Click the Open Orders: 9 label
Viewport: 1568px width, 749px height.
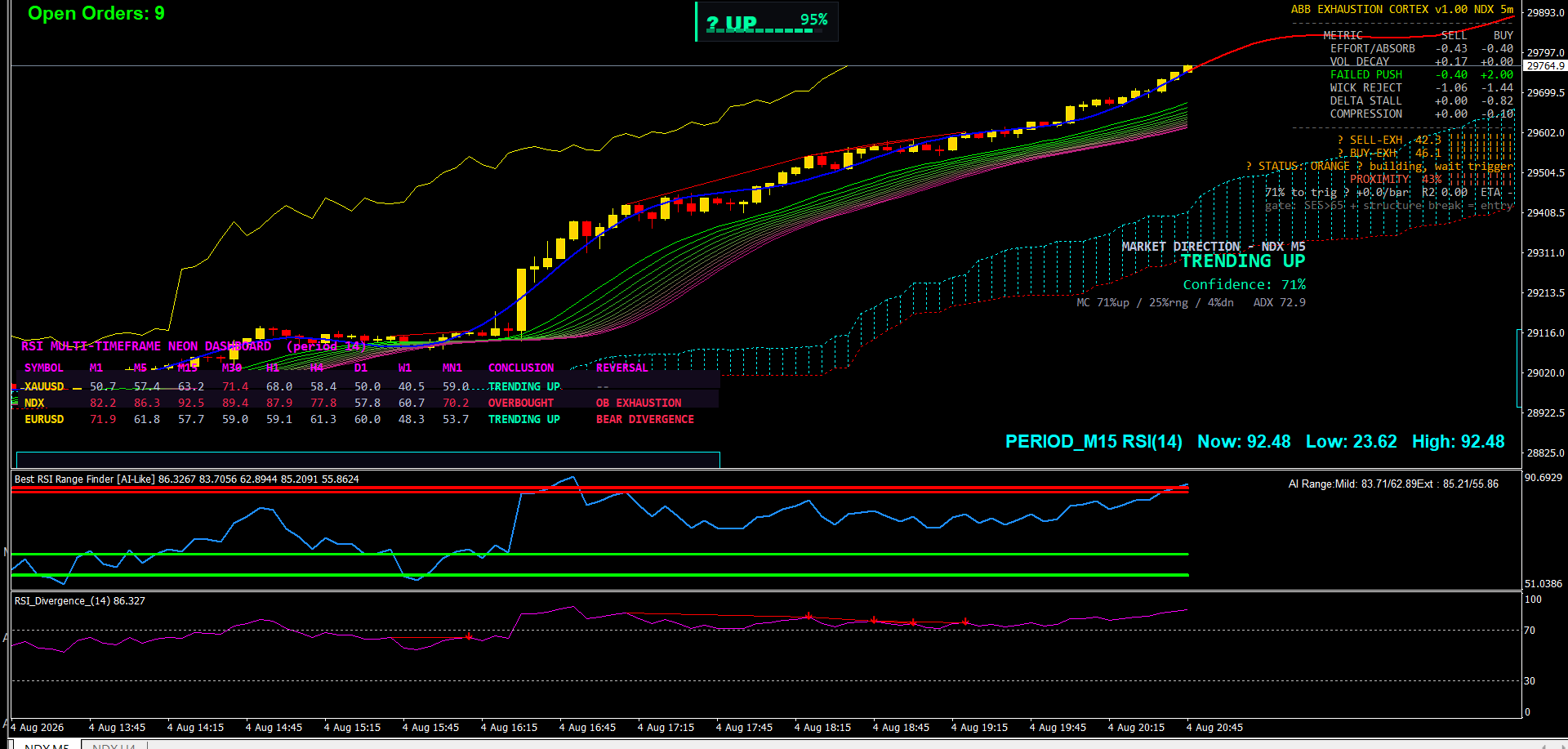tap(96, 13)
